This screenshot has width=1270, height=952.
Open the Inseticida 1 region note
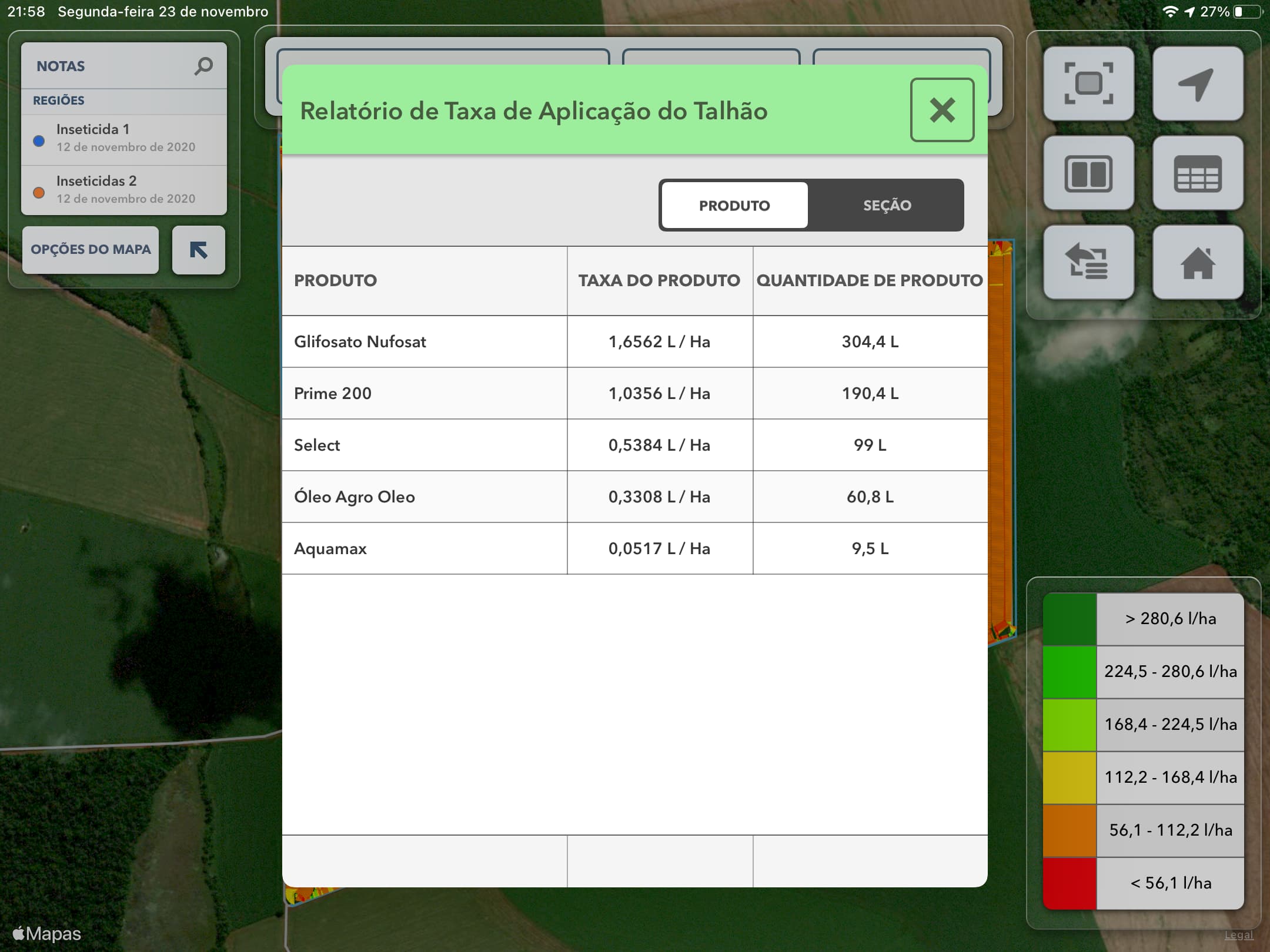pos(124,139)
